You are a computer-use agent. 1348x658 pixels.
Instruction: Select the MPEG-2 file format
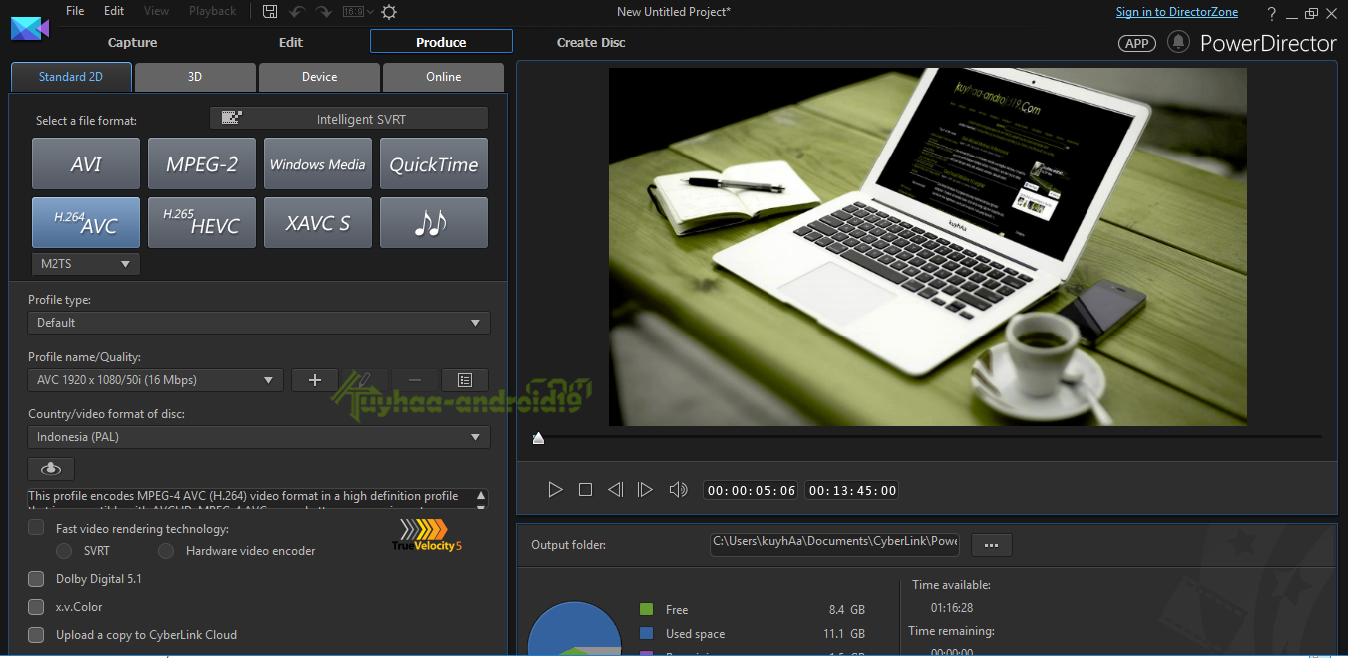(202, 164)
